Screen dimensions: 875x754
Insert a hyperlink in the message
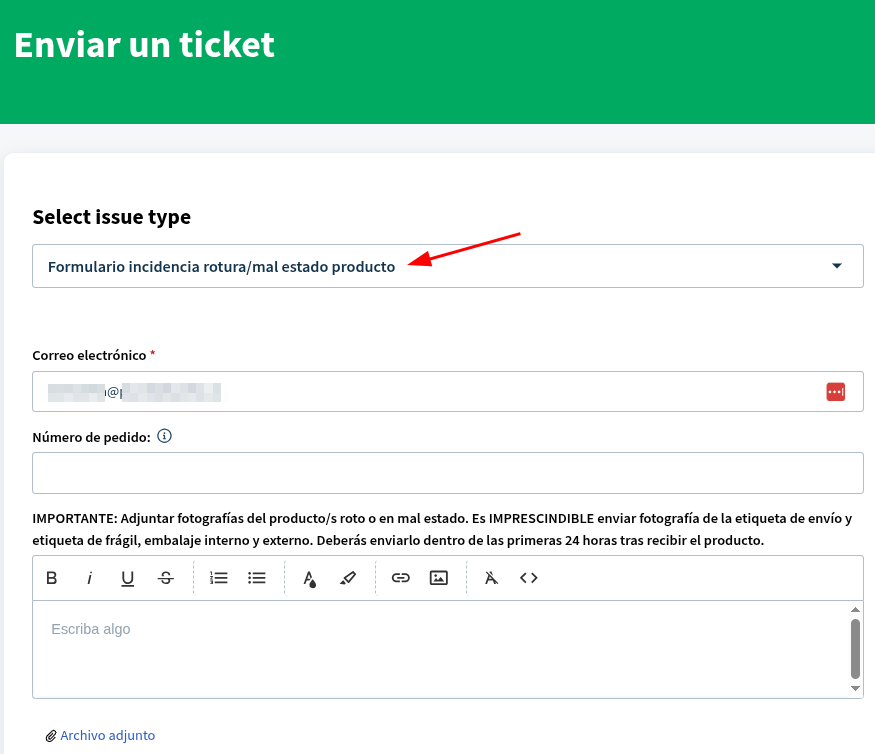[x=401, y=578]
